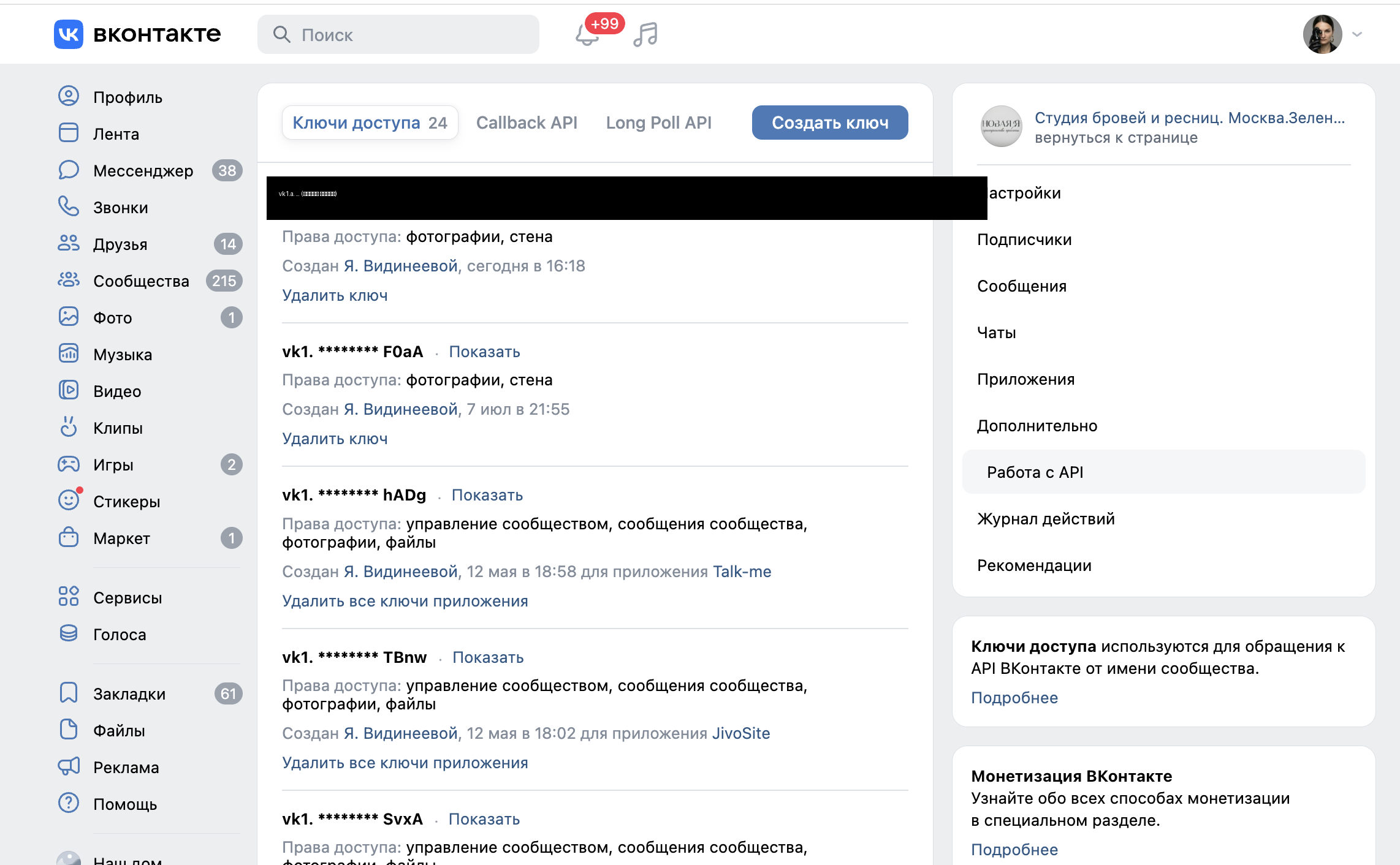
Task: Open the Talk-me application link
Action: [742, 572]
